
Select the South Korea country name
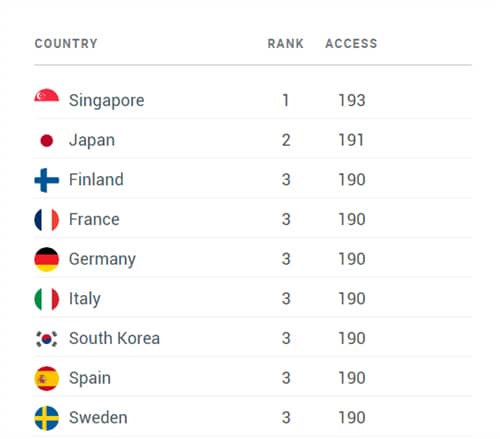click(x=114, y=338)
